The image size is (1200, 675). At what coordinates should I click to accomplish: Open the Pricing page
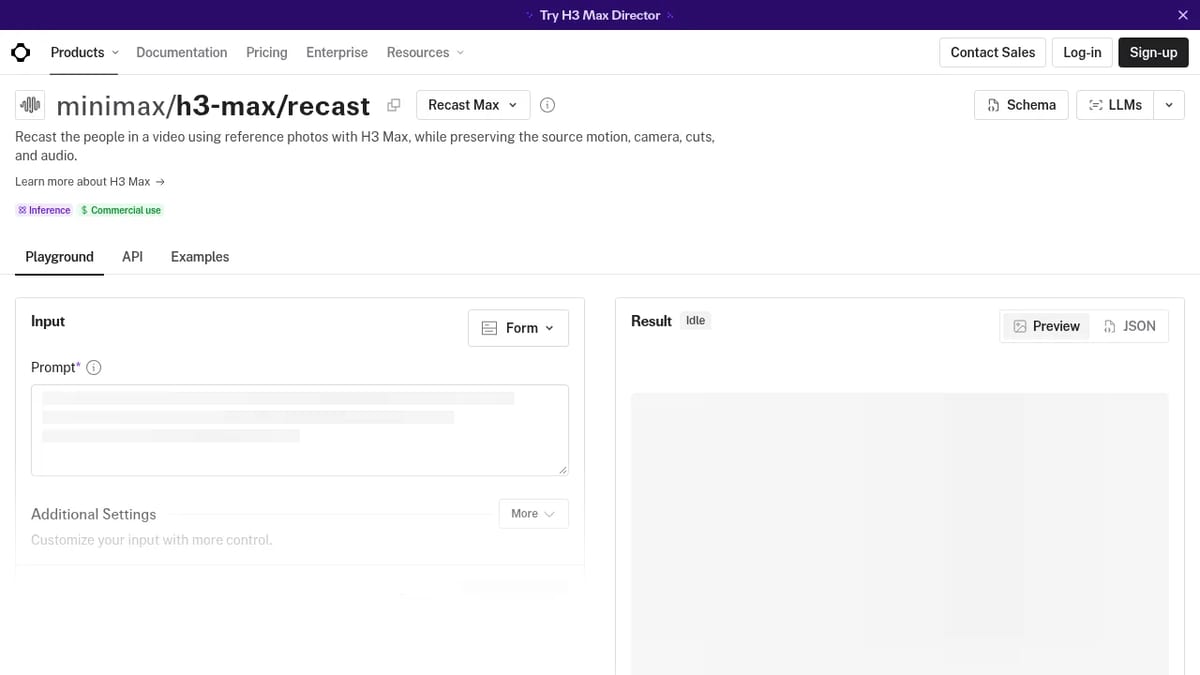(266, 52)
